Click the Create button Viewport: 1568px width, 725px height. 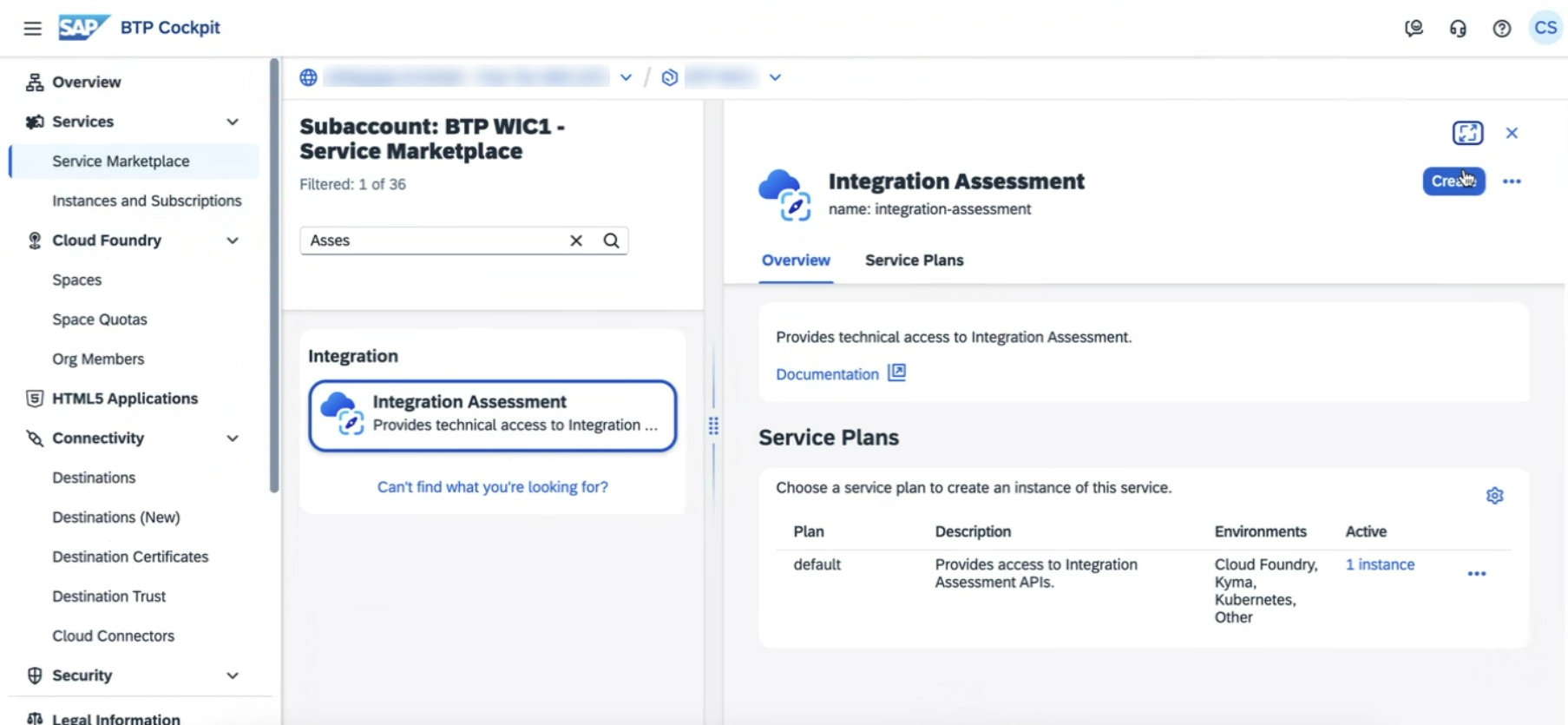[x=1453, y=181]
